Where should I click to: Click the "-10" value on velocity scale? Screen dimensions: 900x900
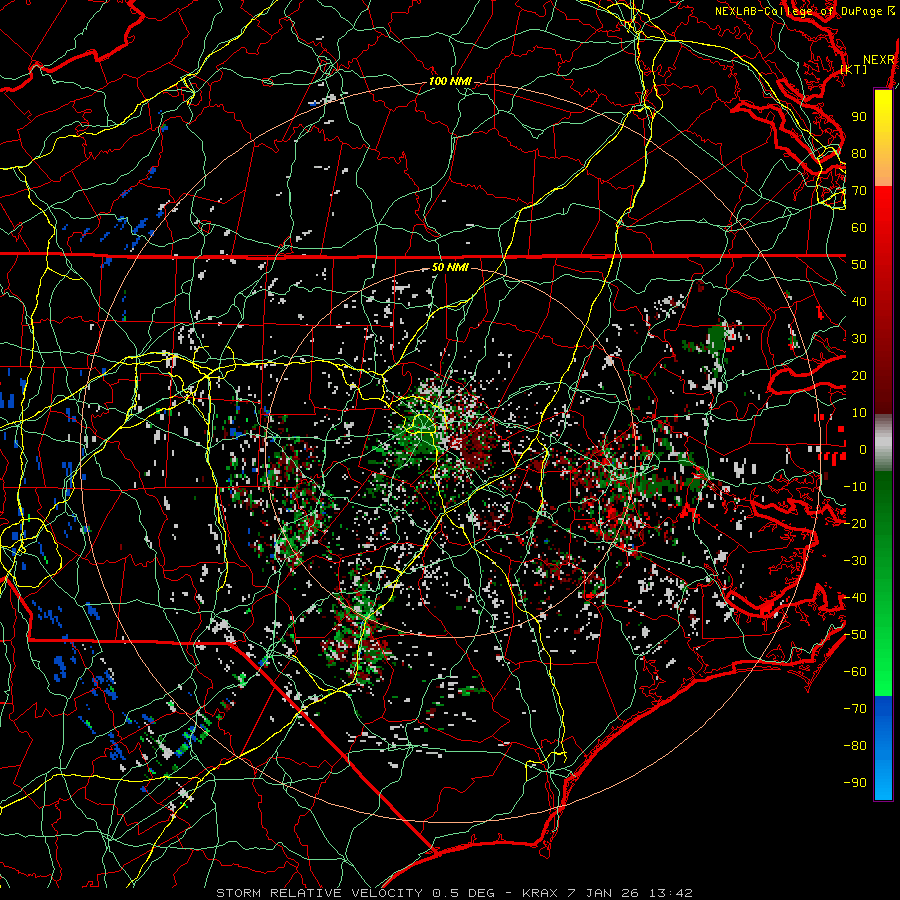pos(855,487)
